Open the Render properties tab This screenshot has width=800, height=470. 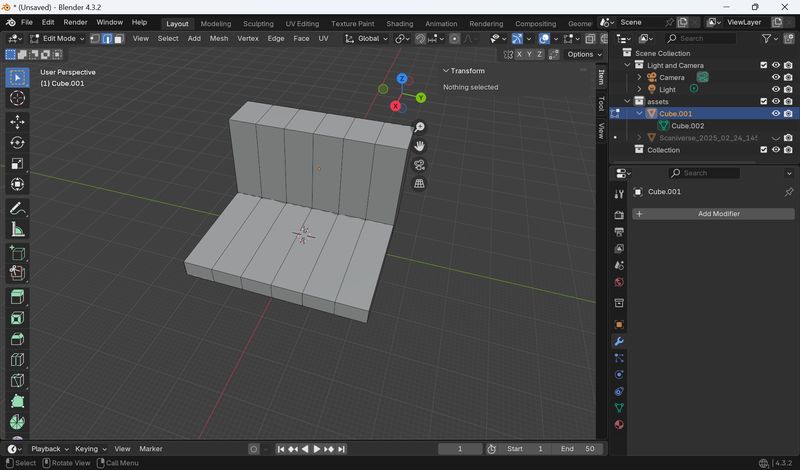pos(619,215)
